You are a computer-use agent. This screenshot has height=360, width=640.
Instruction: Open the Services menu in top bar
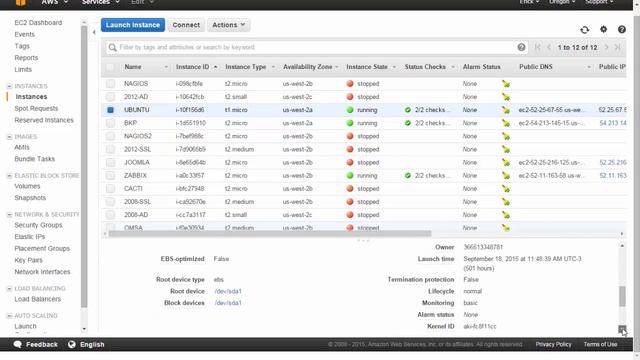[x=100, y=2]
